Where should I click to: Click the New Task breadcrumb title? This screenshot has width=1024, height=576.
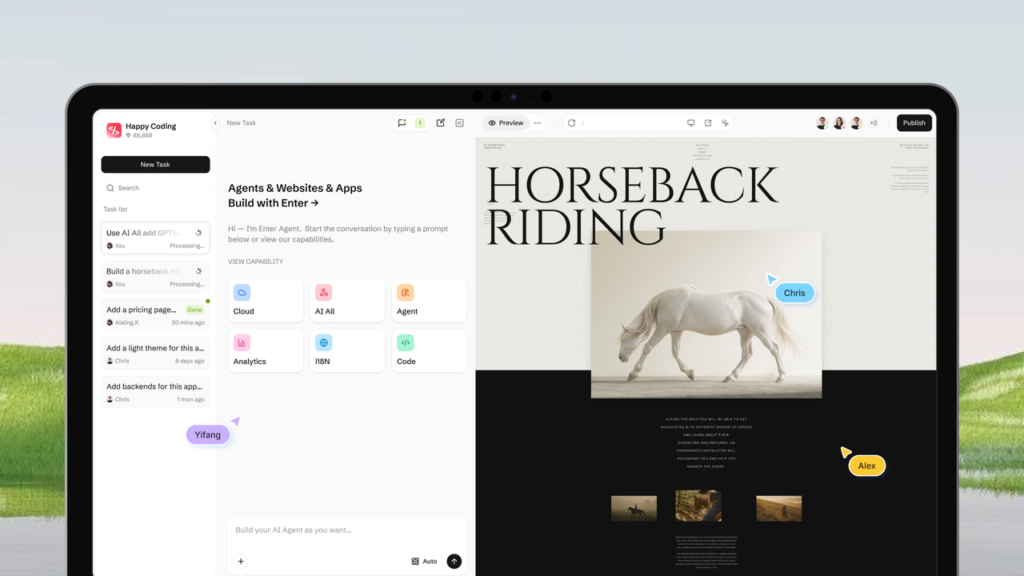(x=241, y=123)
